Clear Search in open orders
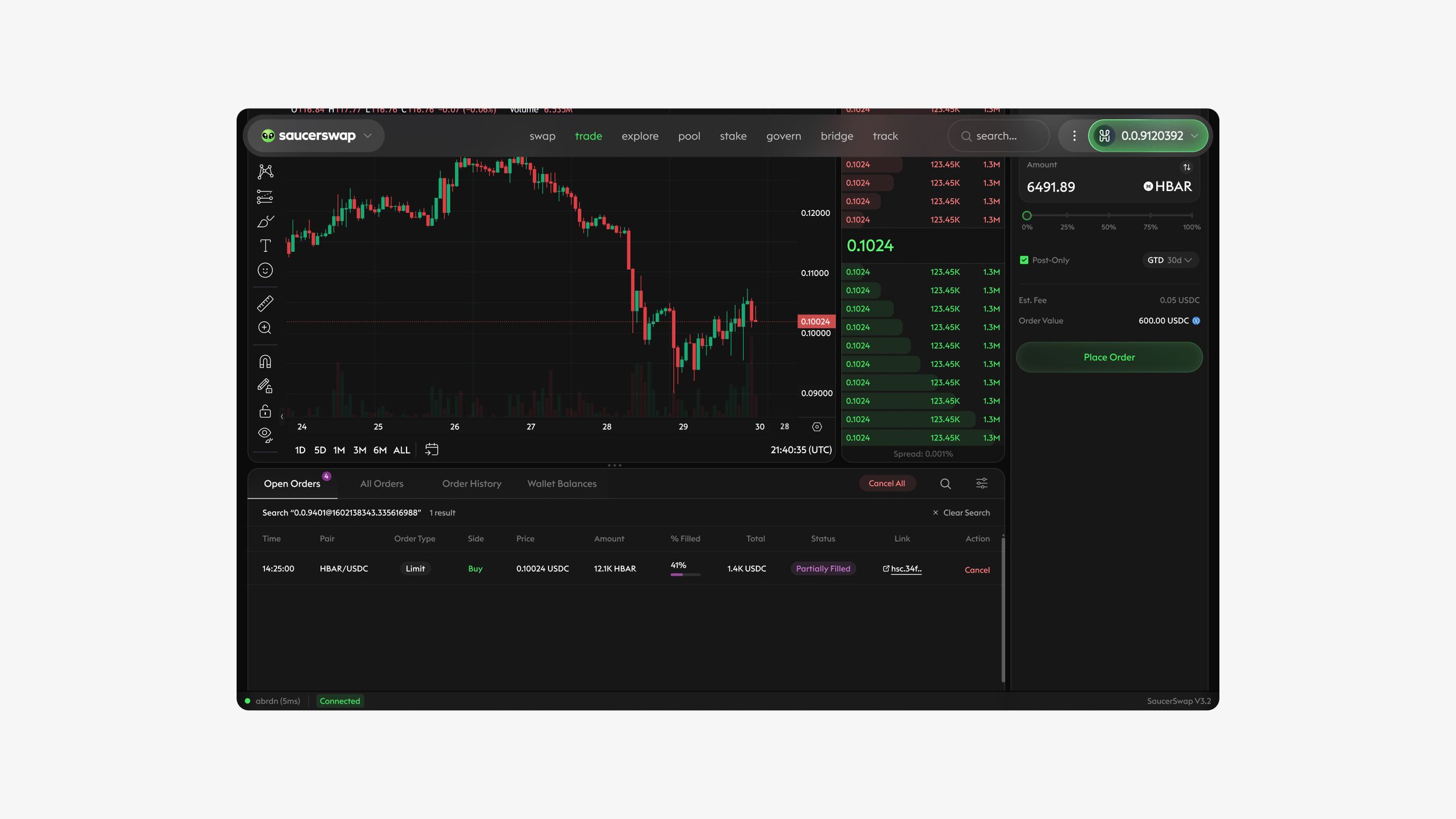Viewport: 1456px width, 819px height. pyautogui.click(x=961, y=513)
